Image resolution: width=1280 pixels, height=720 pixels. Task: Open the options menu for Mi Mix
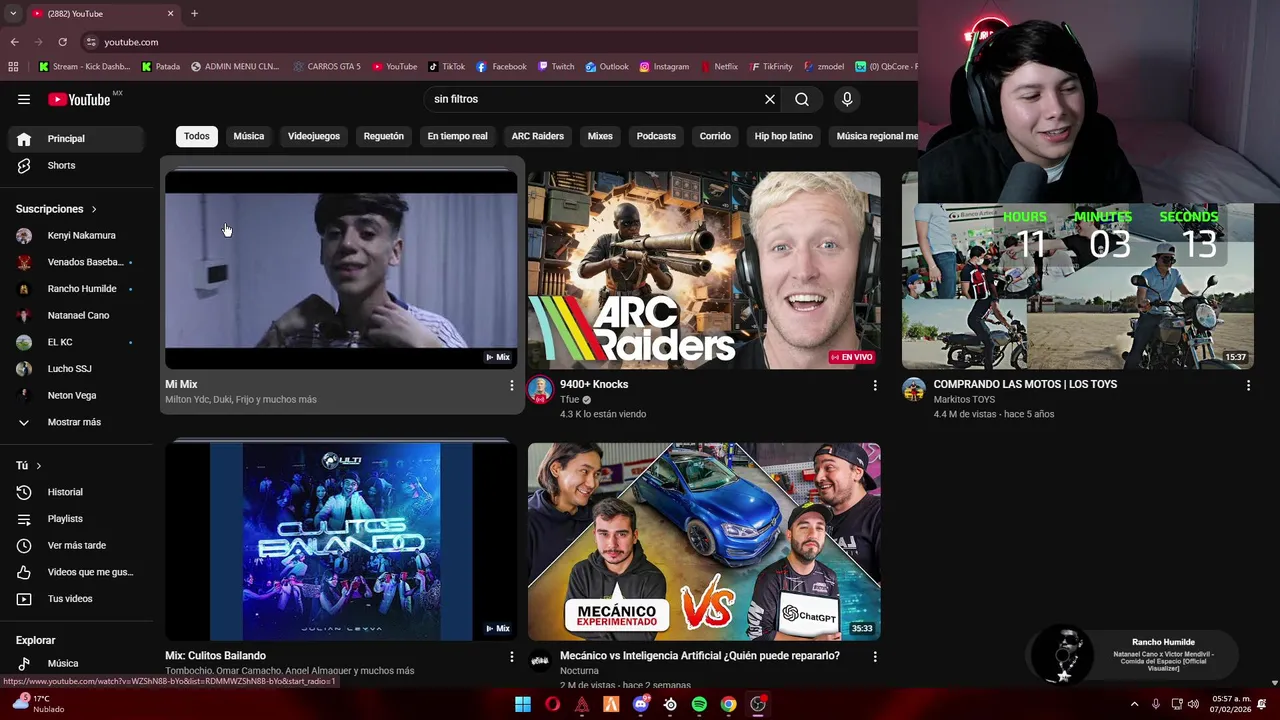pos(512,385)
